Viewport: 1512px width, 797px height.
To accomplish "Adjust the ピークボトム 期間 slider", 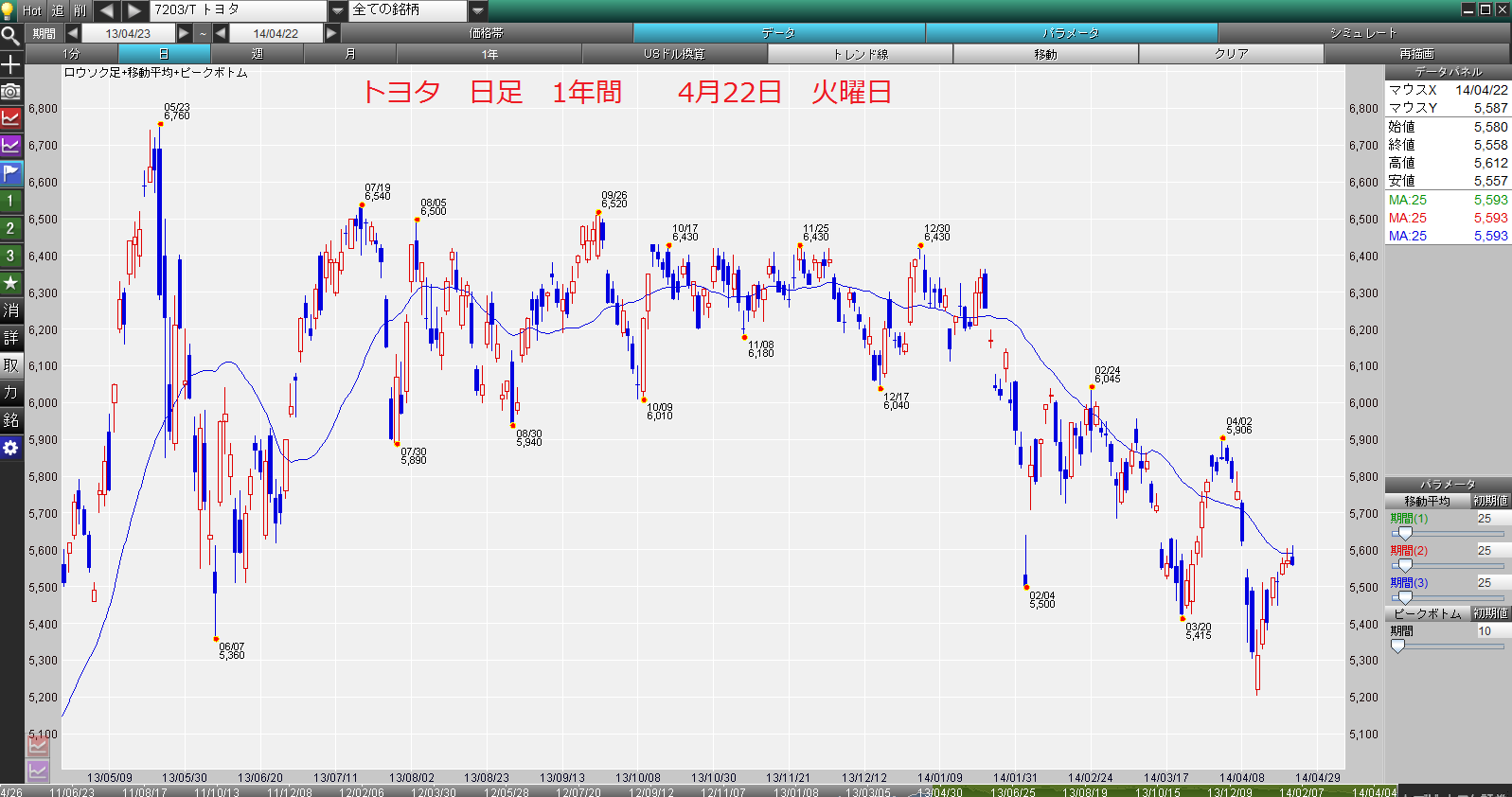I will click(1398, 646).
